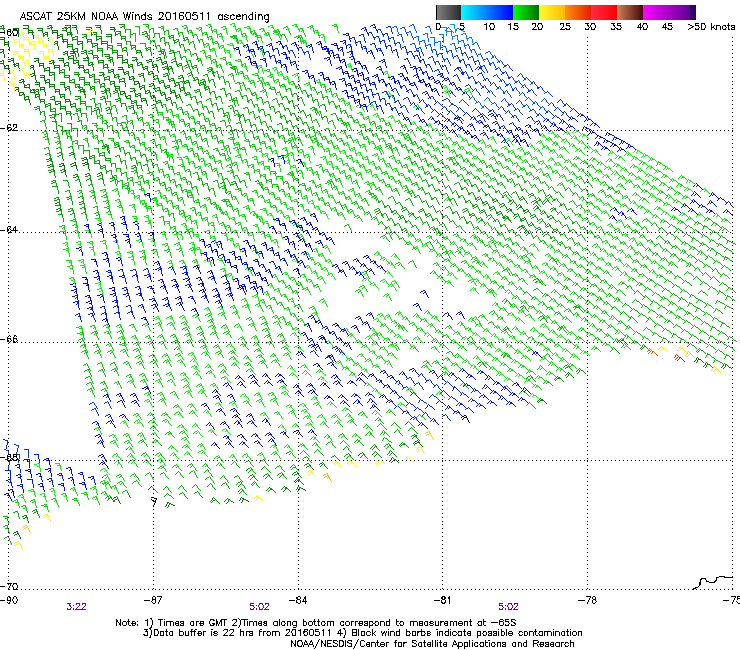Click the -87 longitude axis label

153,600
